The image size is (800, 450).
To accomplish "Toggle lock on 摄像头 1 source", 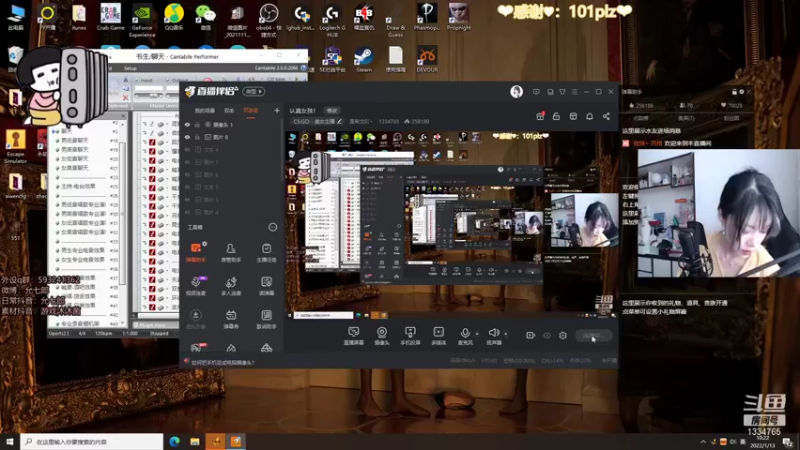I will click(x=197, y=124).
